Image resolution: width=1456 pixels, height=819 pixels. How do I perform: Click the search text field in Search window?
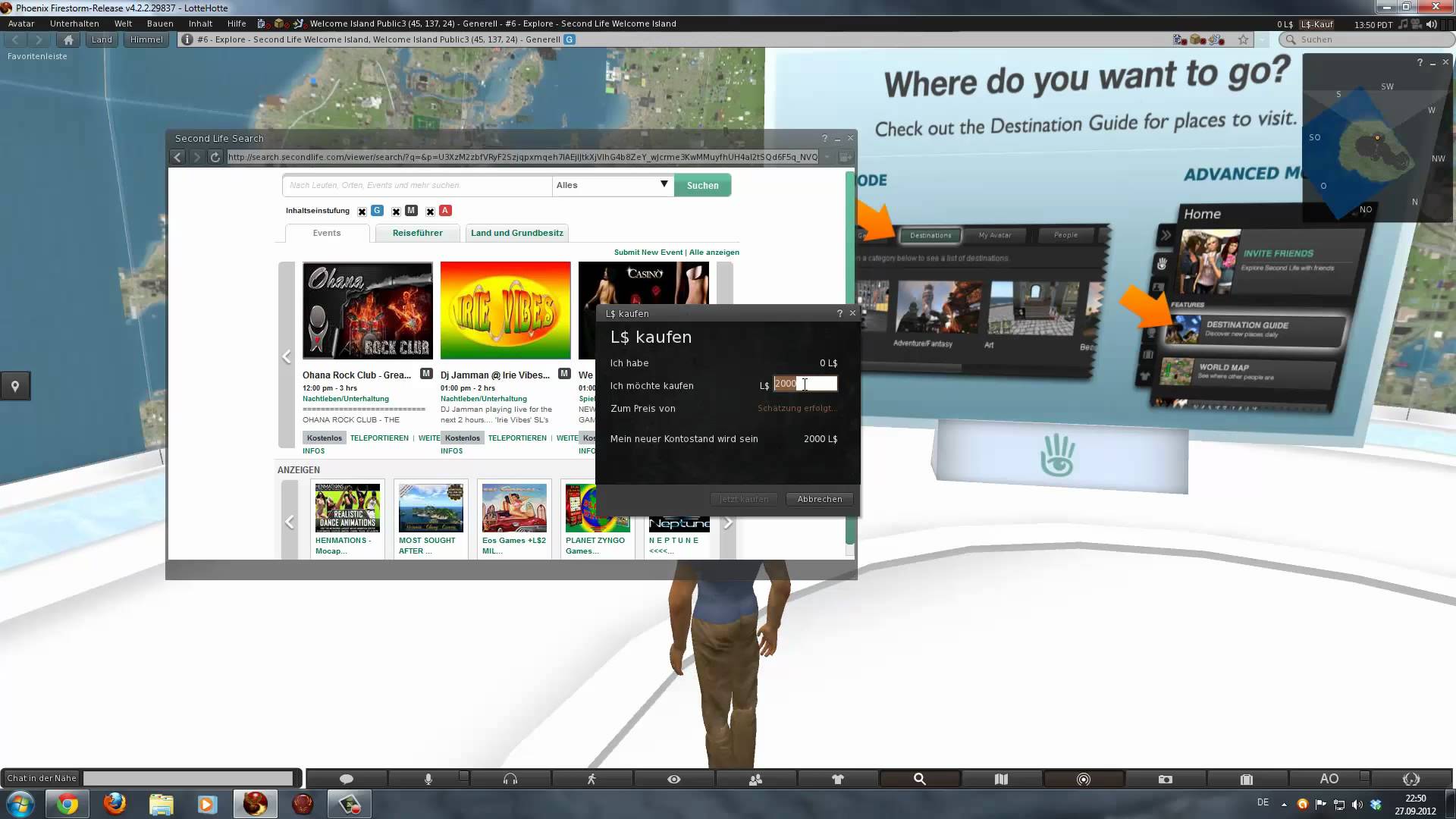417,185
